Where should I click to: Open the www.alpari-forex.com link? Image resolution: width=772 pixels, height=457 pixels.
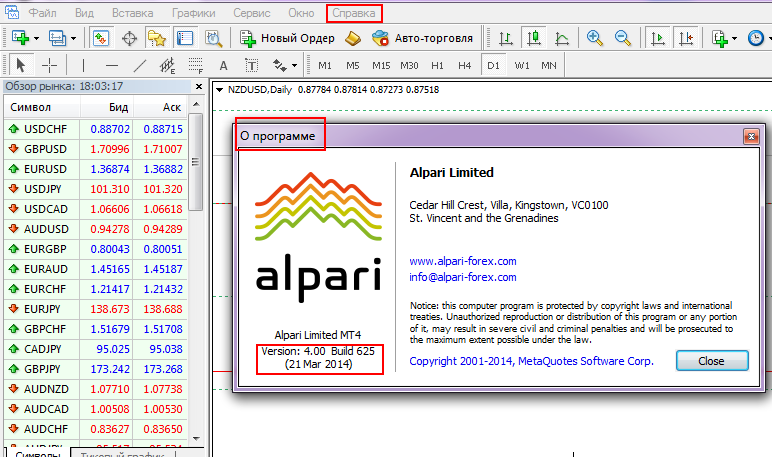[463, 261]
